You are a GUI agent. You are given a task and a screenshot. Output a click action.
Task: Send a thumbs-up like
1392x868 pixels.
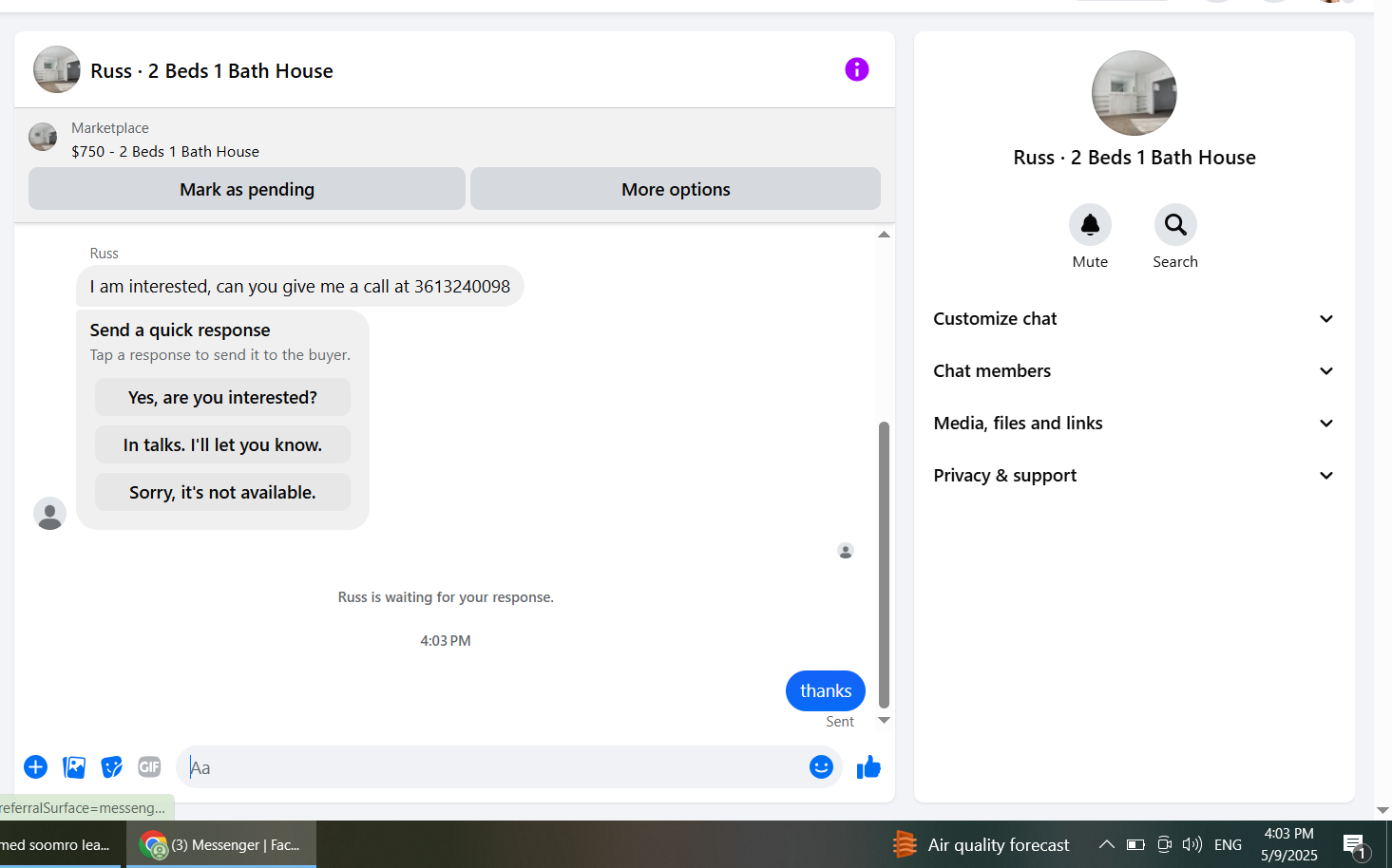(868, 766)
